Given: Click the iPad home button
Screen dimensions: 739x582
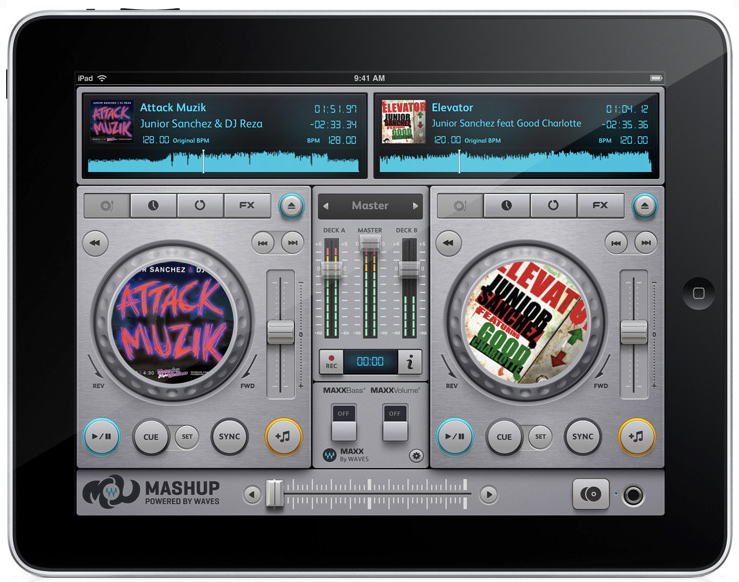Looking at the screenshot, I should (x=698, y=293).
